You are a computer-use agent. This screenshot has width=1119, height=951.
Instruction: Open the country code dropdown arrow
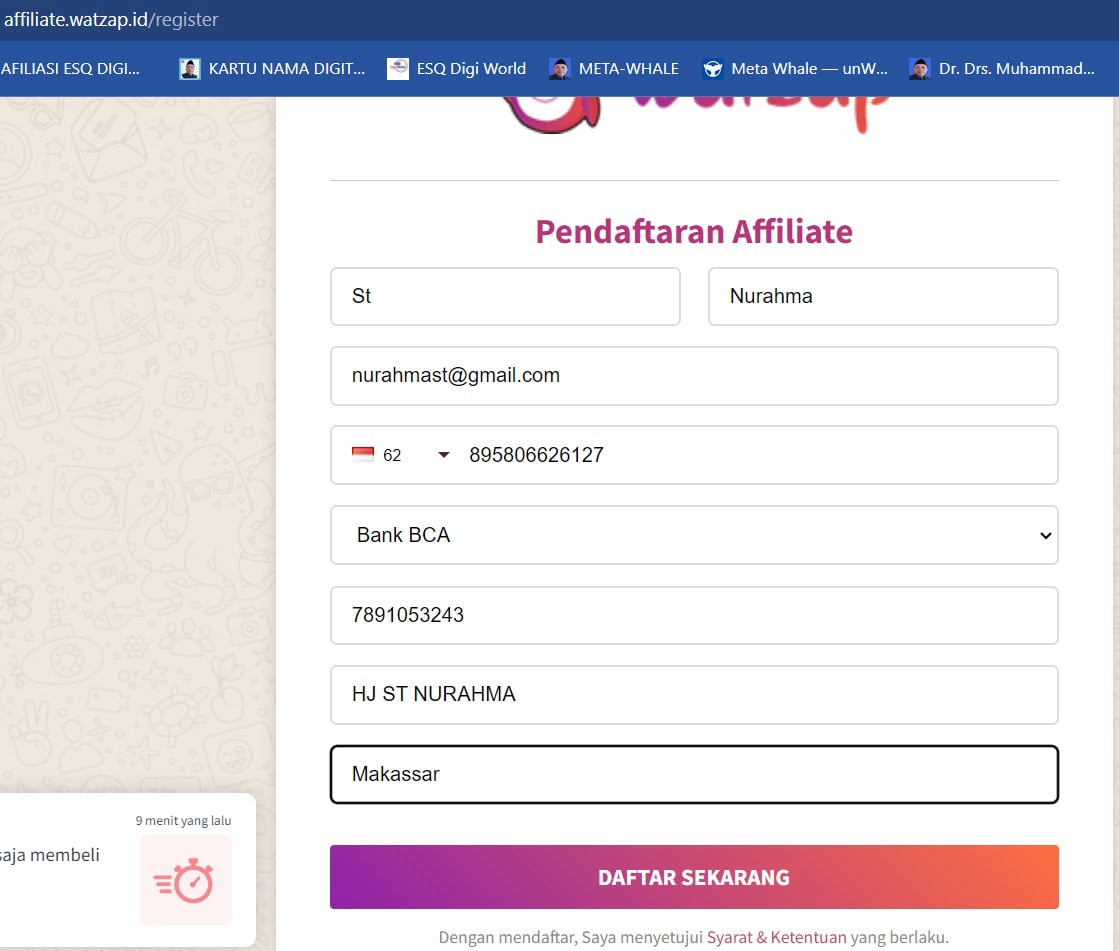tap(443, 455)
